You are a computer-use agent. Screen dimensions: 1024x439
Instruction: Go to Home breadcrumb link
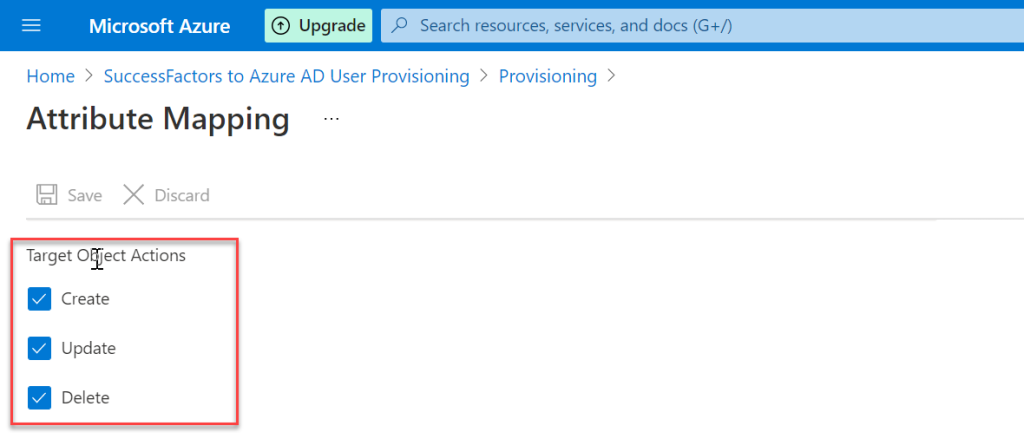[x=50, y=76]
